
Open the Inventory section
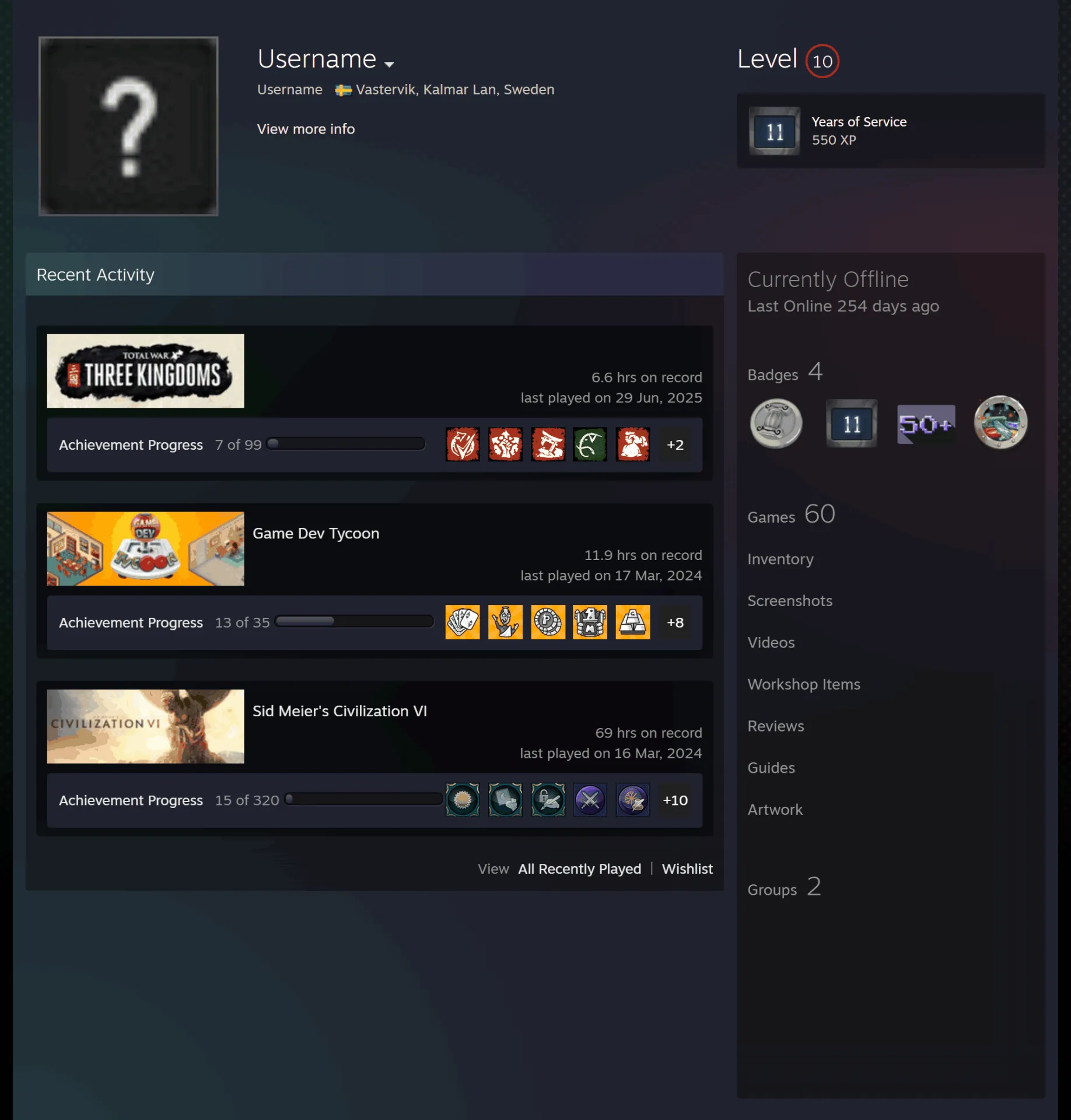(780, 559)
